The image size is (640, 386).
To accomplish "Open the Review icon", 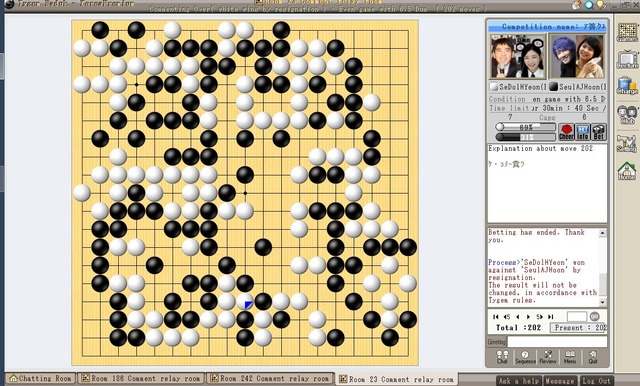I will (x=548, y=357).
